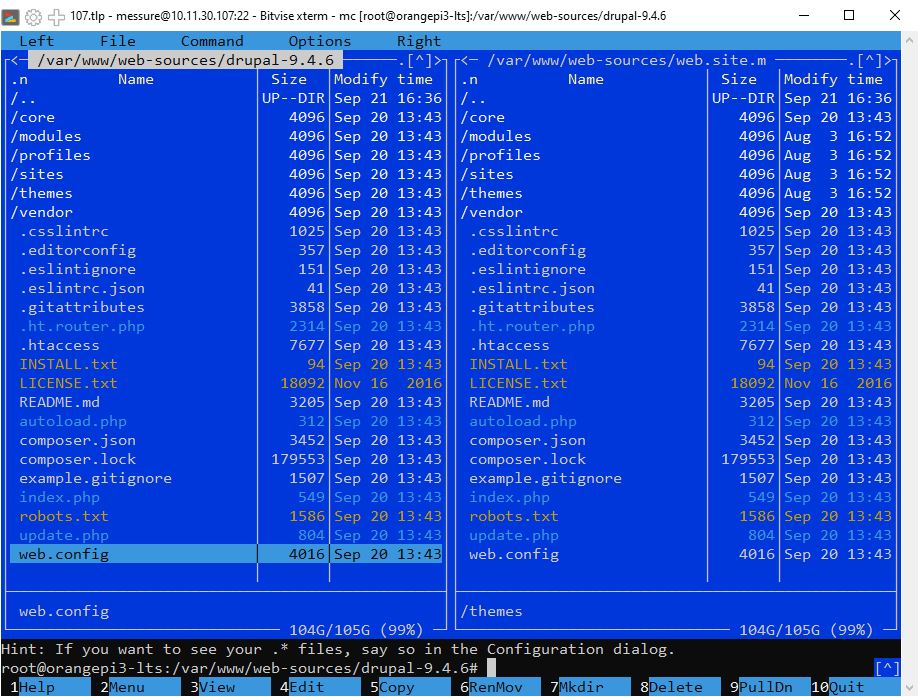Click the F9 PullDn button

coord(771,687)
